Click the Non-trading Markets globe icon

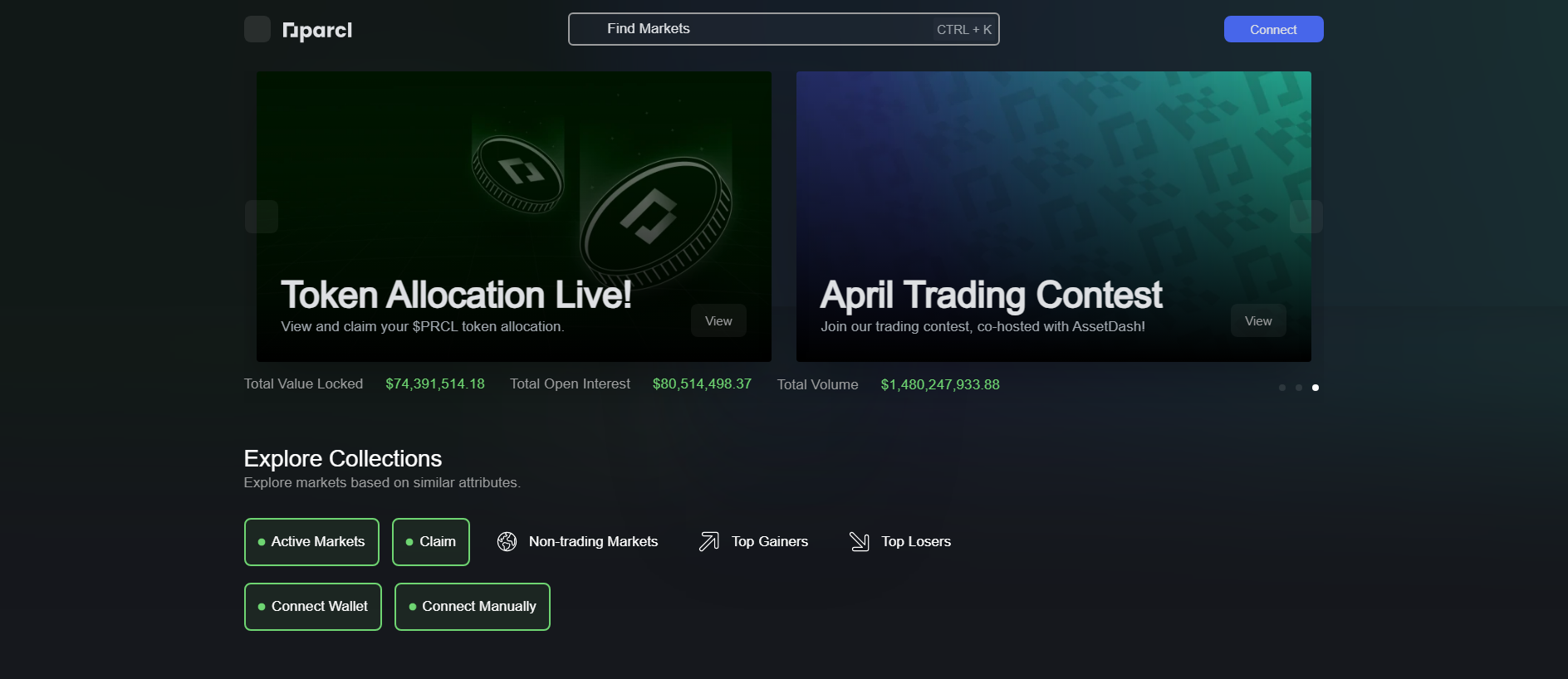[507, 542]
